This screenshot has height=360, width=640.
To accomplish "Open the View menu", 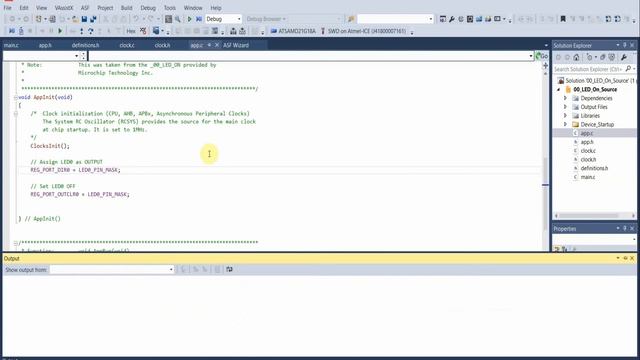I will click(41, 8).
